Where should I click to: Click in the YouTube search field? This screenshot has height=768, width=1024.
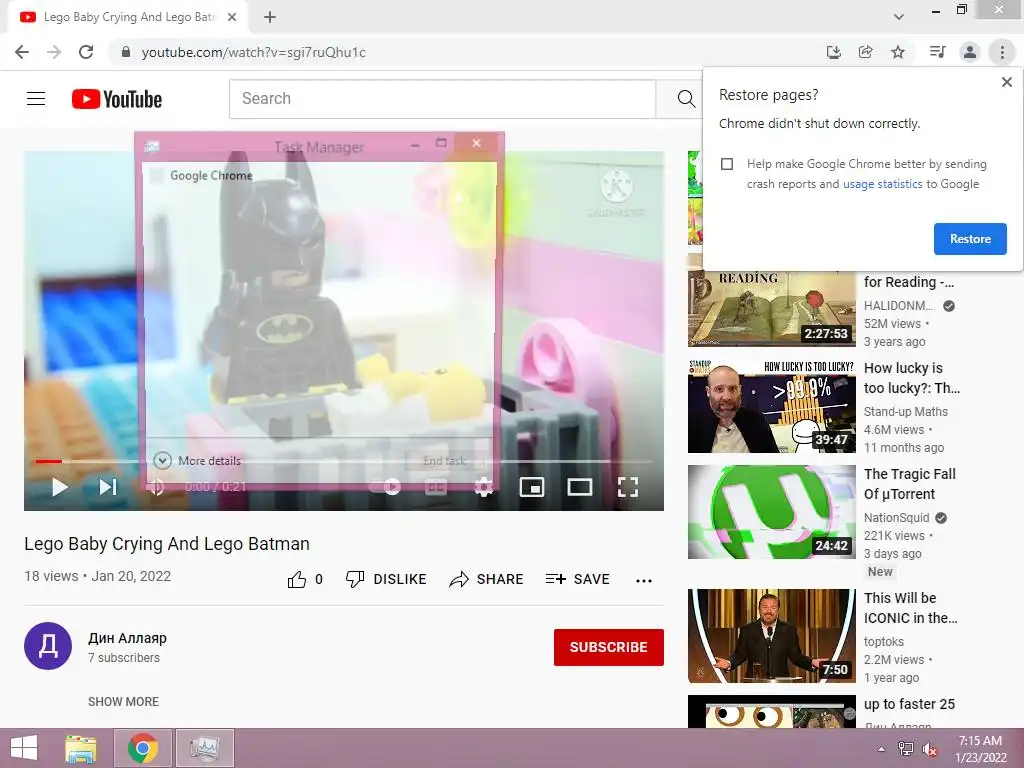click(442, 99)
